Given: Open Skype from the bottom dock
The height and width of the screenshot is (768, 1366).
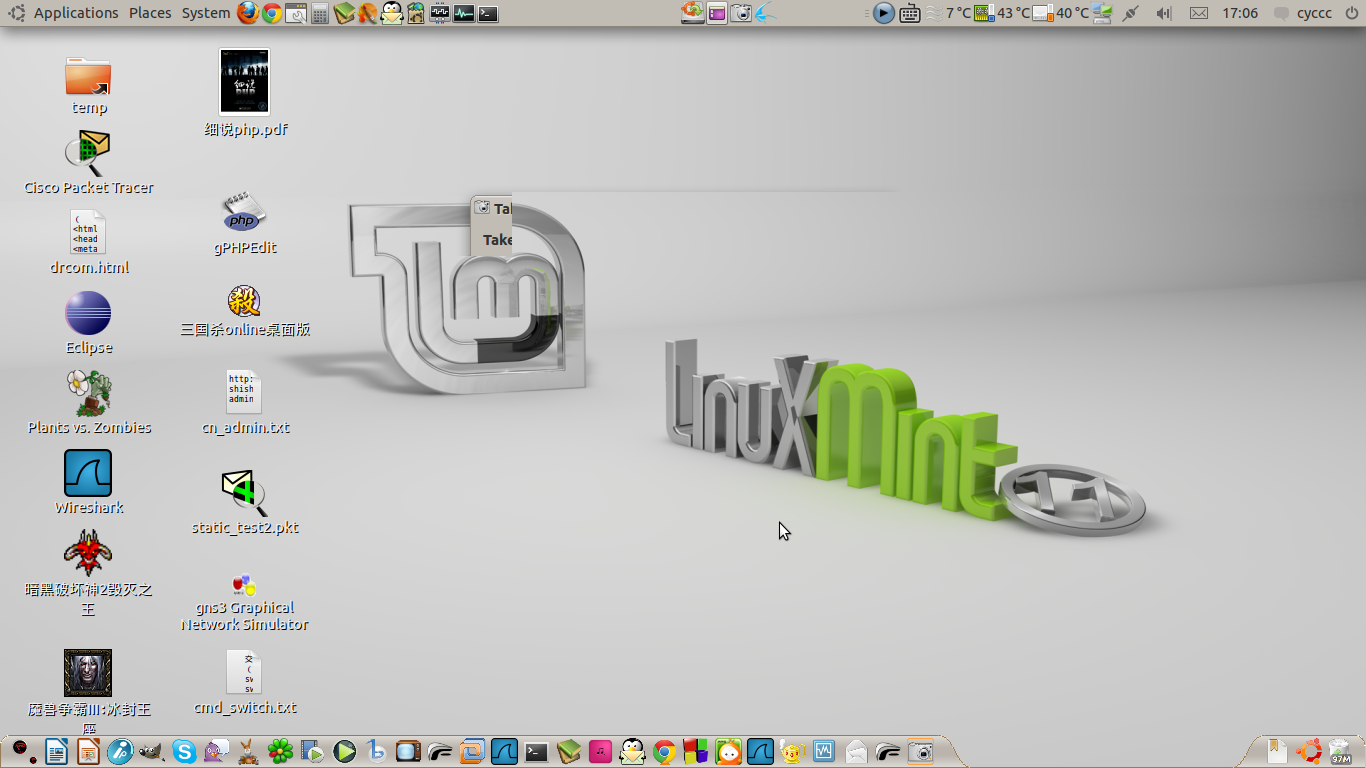Looking at the screenshot, I should (x=184, y=751).
